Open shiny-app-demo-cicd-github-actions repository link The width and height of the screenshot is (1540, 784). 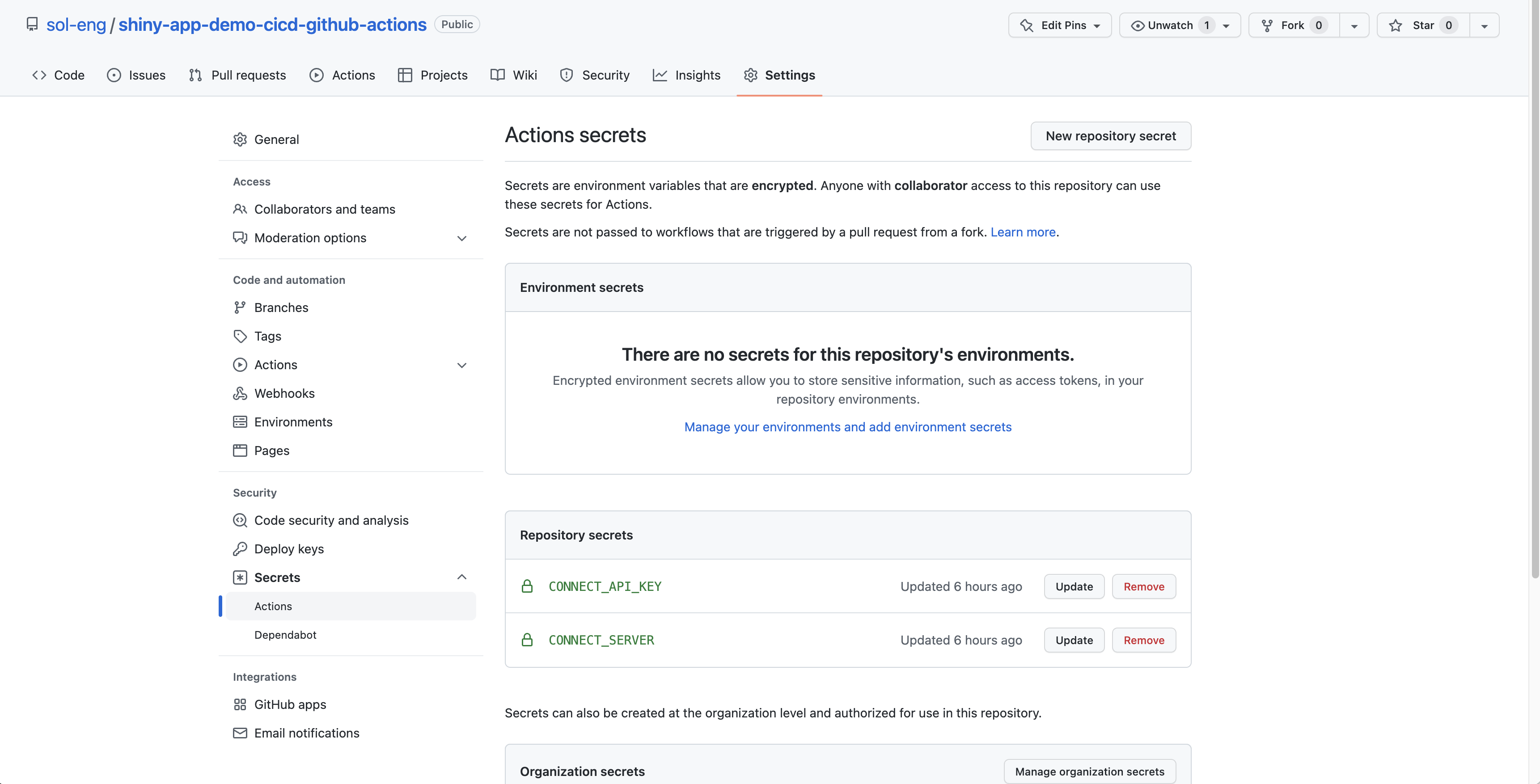272,25
